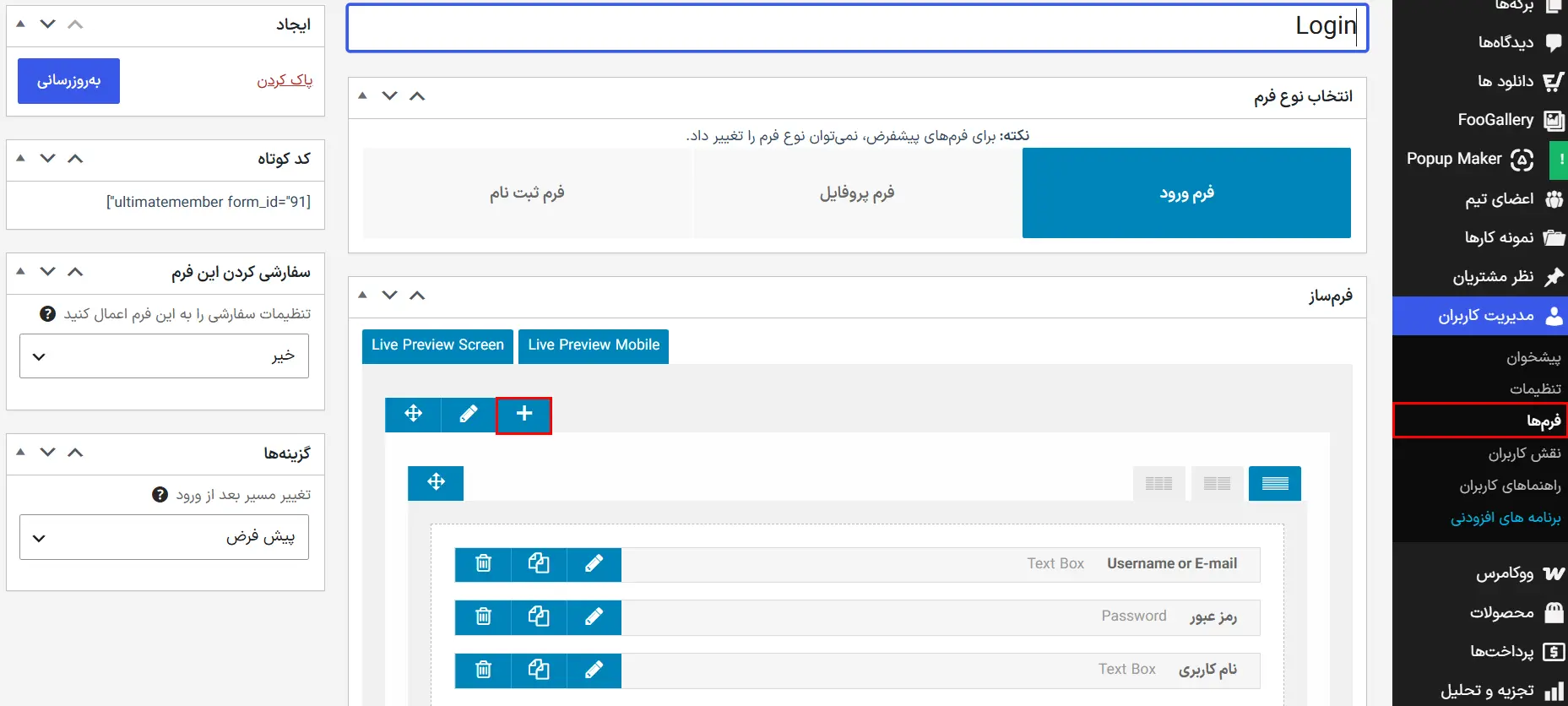The width and height of the screenshot is (1568, 706).
Task: Edit the Username or E-mail field
Action: (594, 564)
